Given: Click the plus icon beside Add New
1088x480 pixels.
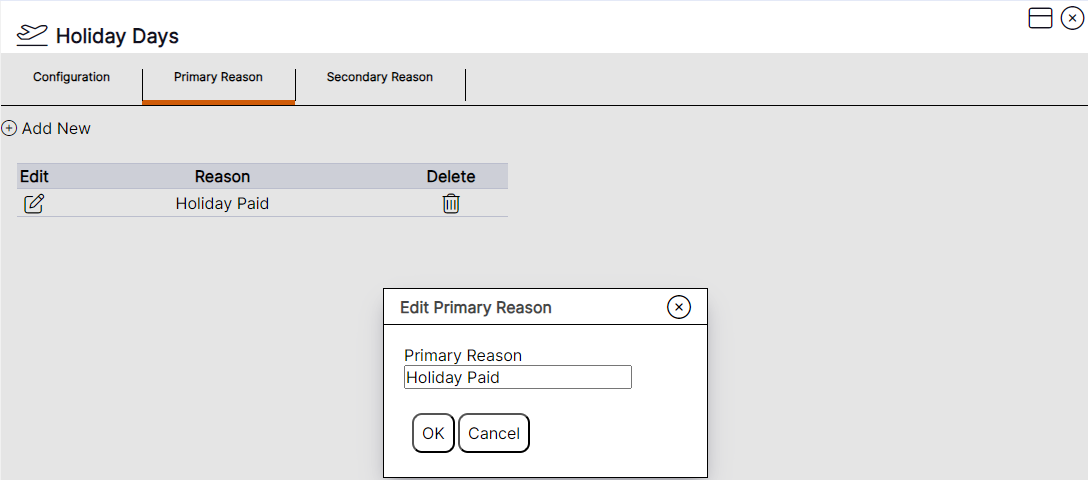Looking at the screenshot, I should [9, 128].
